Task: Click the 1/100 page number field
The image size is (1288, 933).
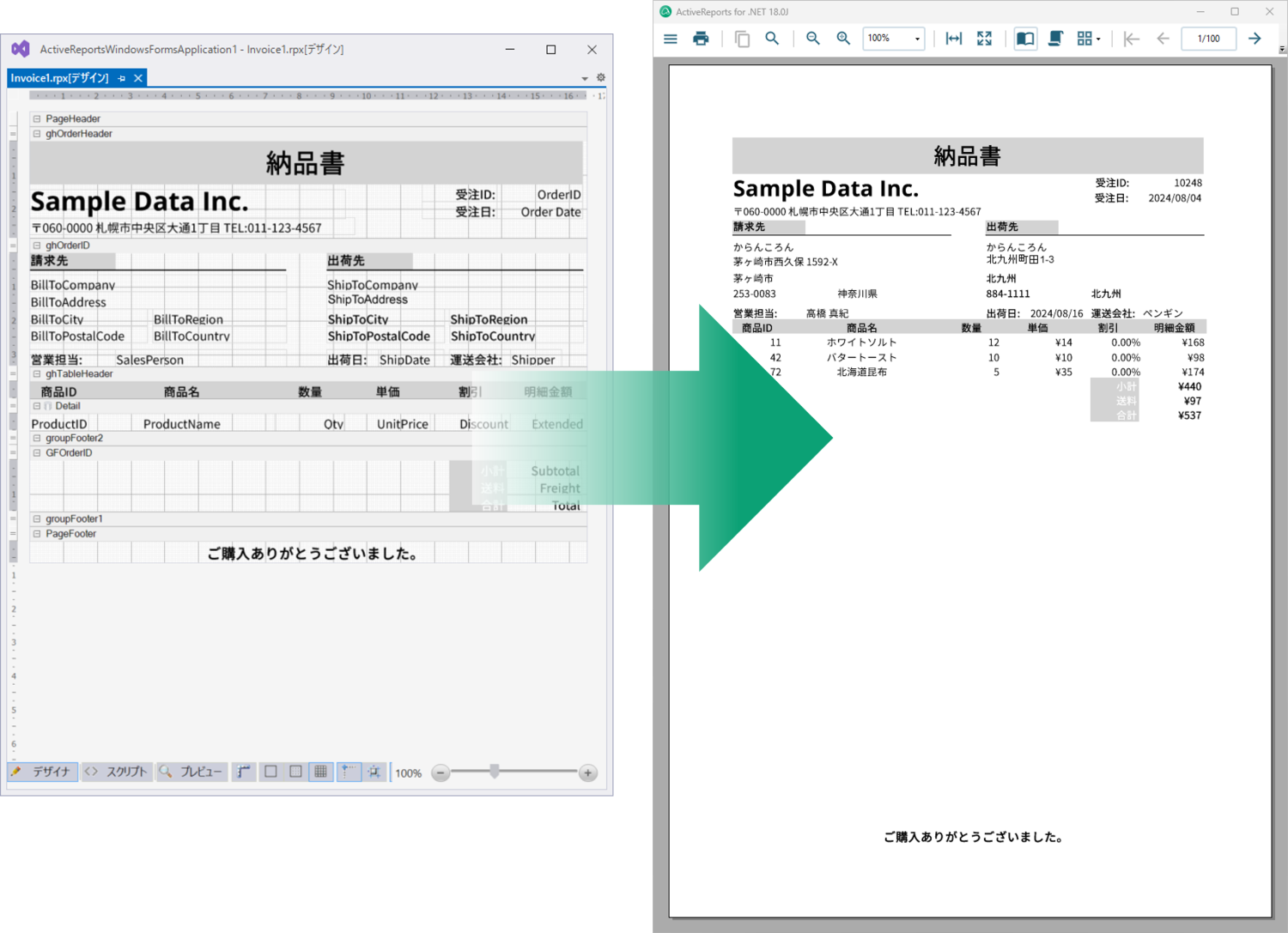Action: pyautogui.click(x=1208, y=39)
